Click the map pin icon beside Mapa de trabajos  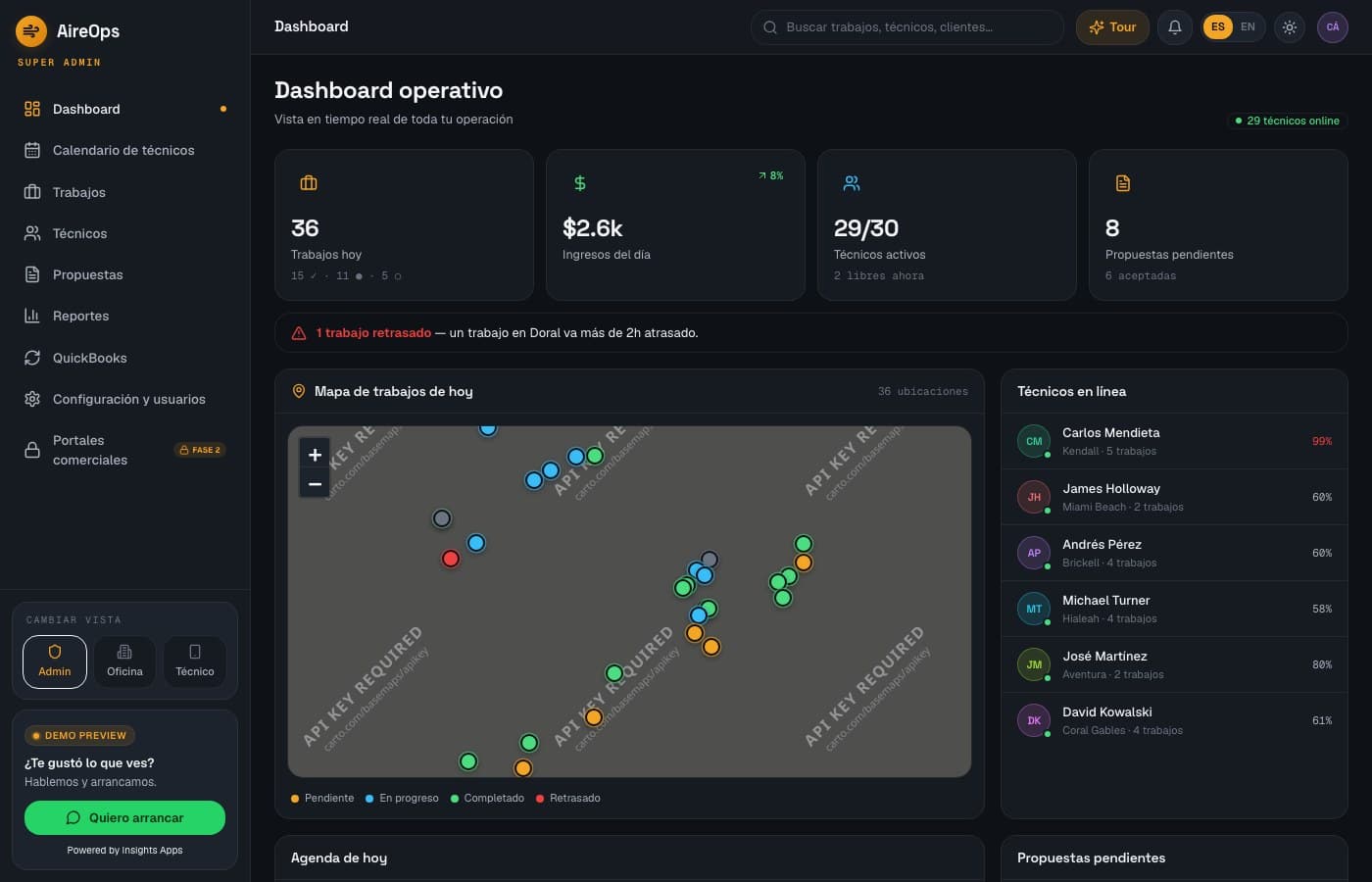point(299,391)
